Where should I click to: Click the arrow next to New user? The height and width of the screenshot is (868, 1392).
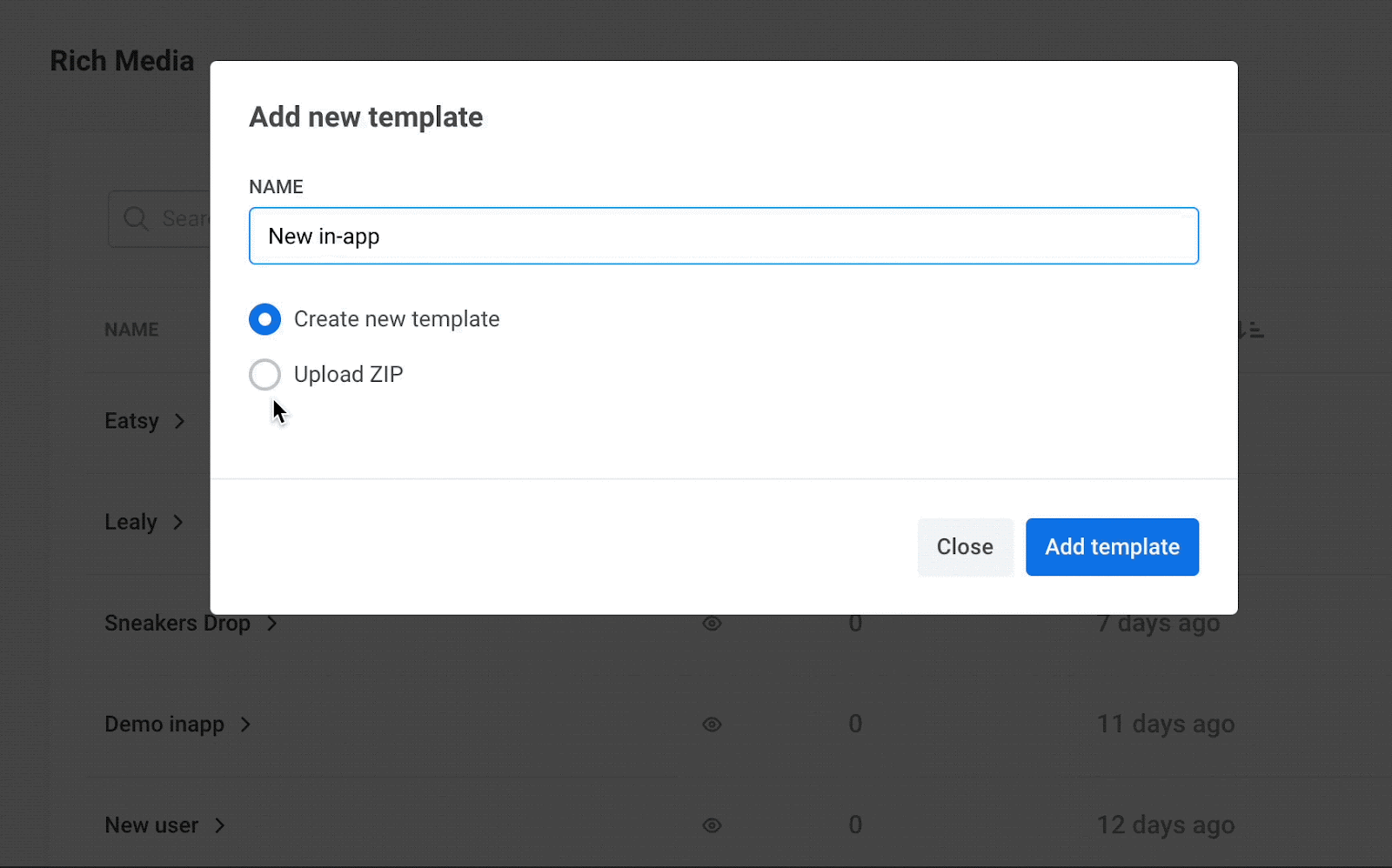220,825
